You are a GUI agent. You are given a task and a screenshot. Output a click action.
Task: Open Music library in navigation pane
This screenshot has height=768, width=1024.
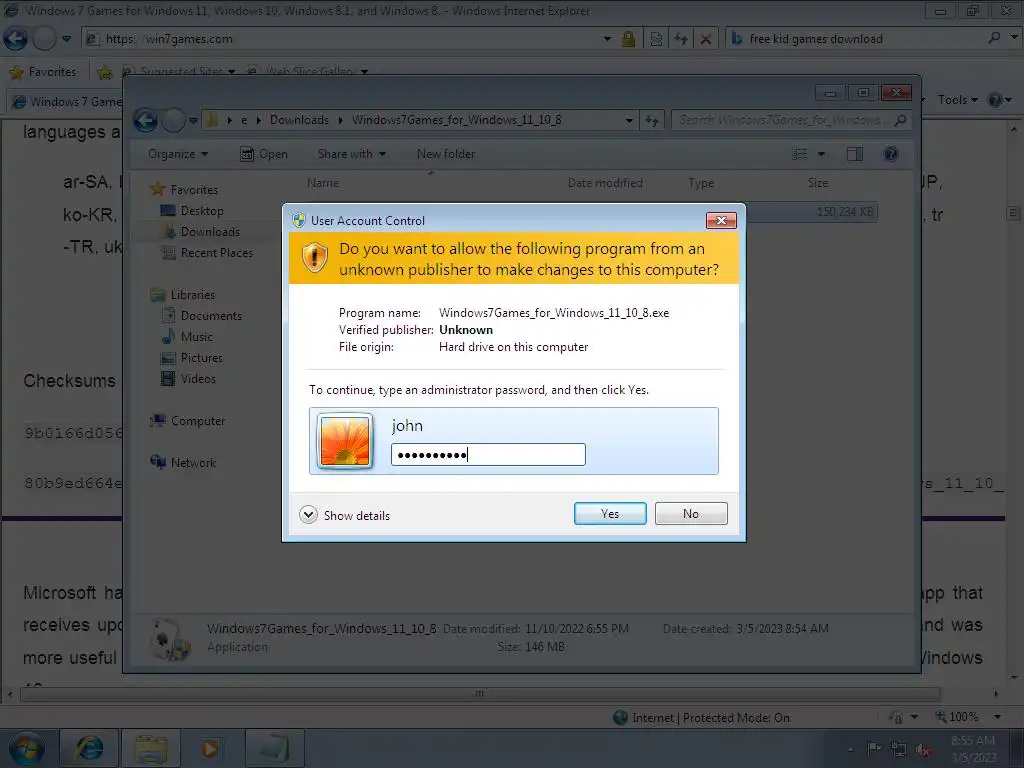tap(197, 336)
